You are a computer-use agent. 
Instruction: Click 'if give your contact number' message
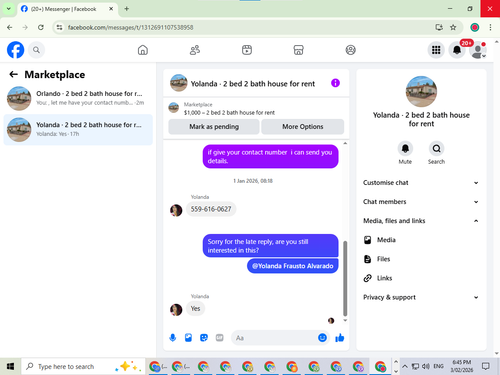pyautogui.click(x=270, y=156)
